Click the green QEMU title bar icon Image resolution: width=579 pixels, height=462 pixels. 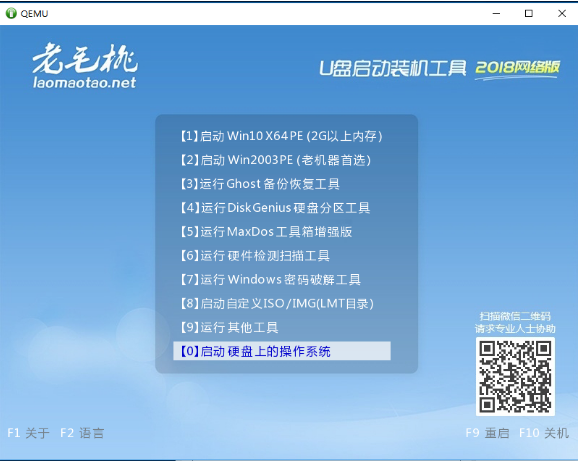coord(11,13)
